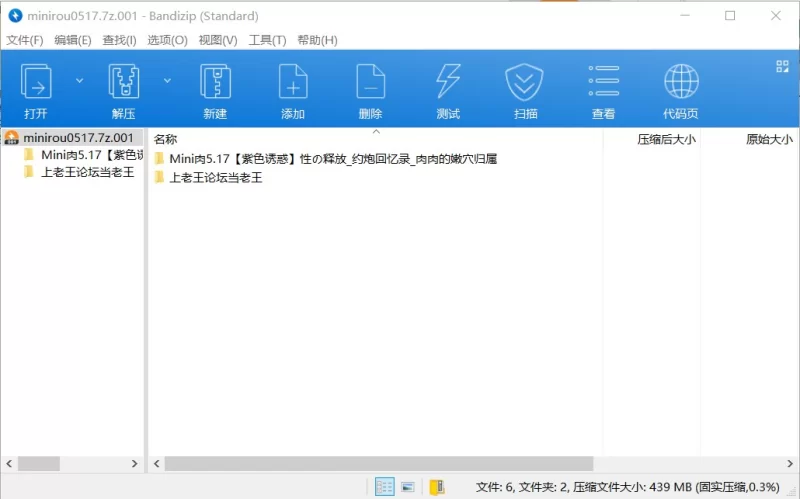Sort by the 原始大小 column header

(769, 139)
